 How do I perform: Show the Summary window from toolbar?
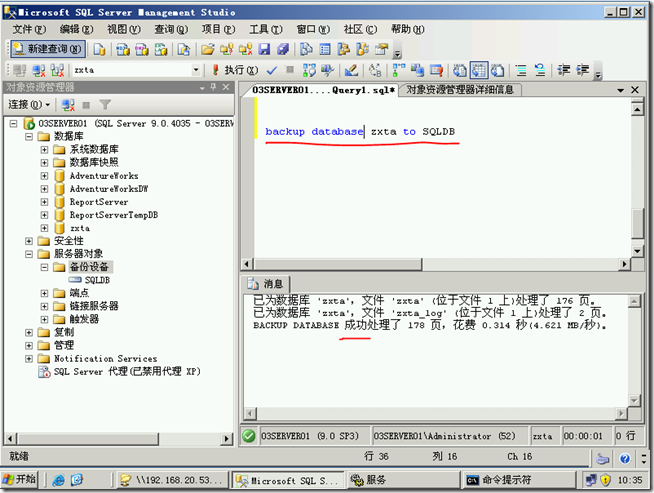(x=325, y=49)
